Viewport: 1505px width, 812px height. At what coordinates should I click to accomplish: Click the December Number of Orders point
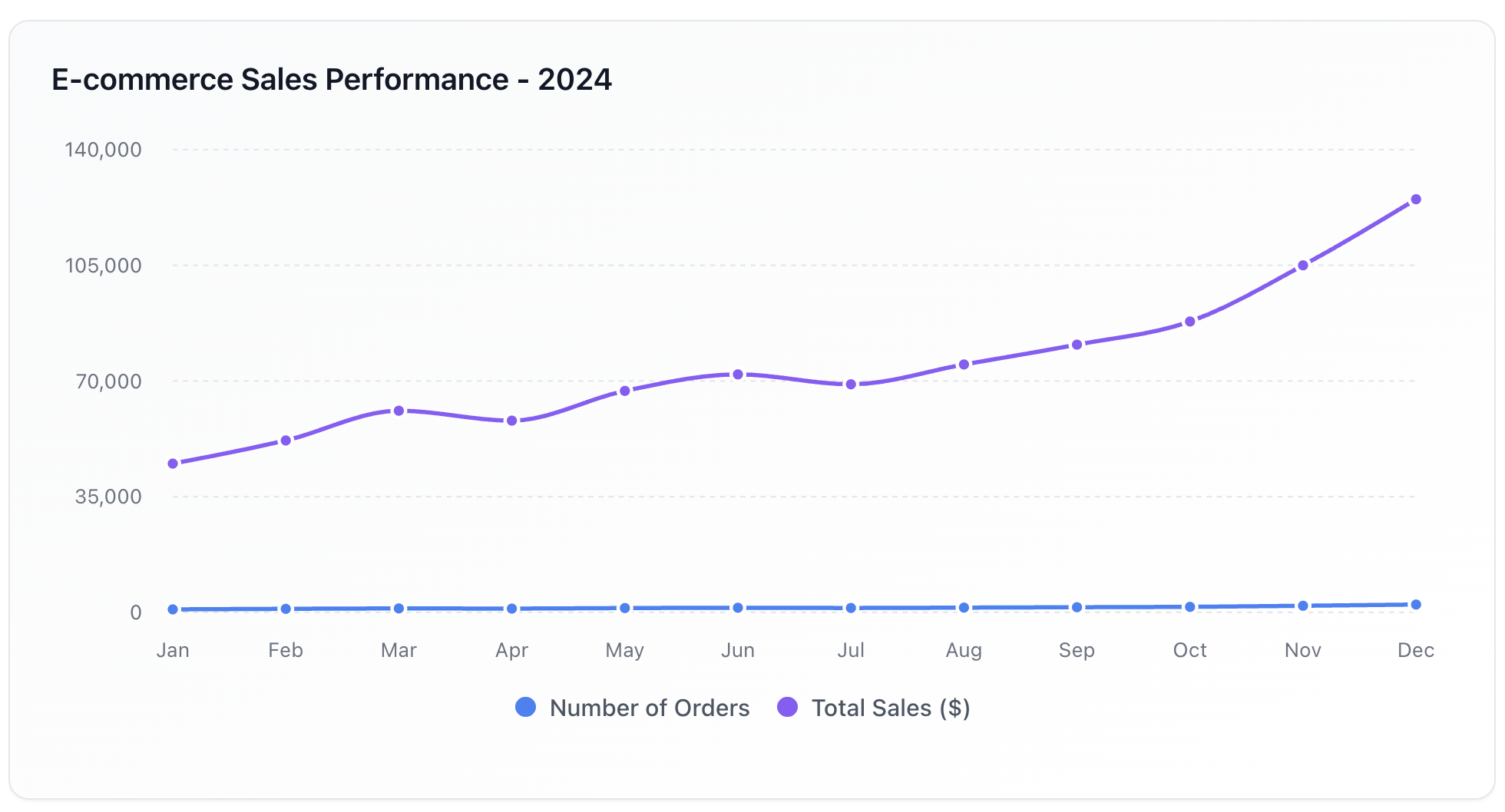[x=1416, y=605]
